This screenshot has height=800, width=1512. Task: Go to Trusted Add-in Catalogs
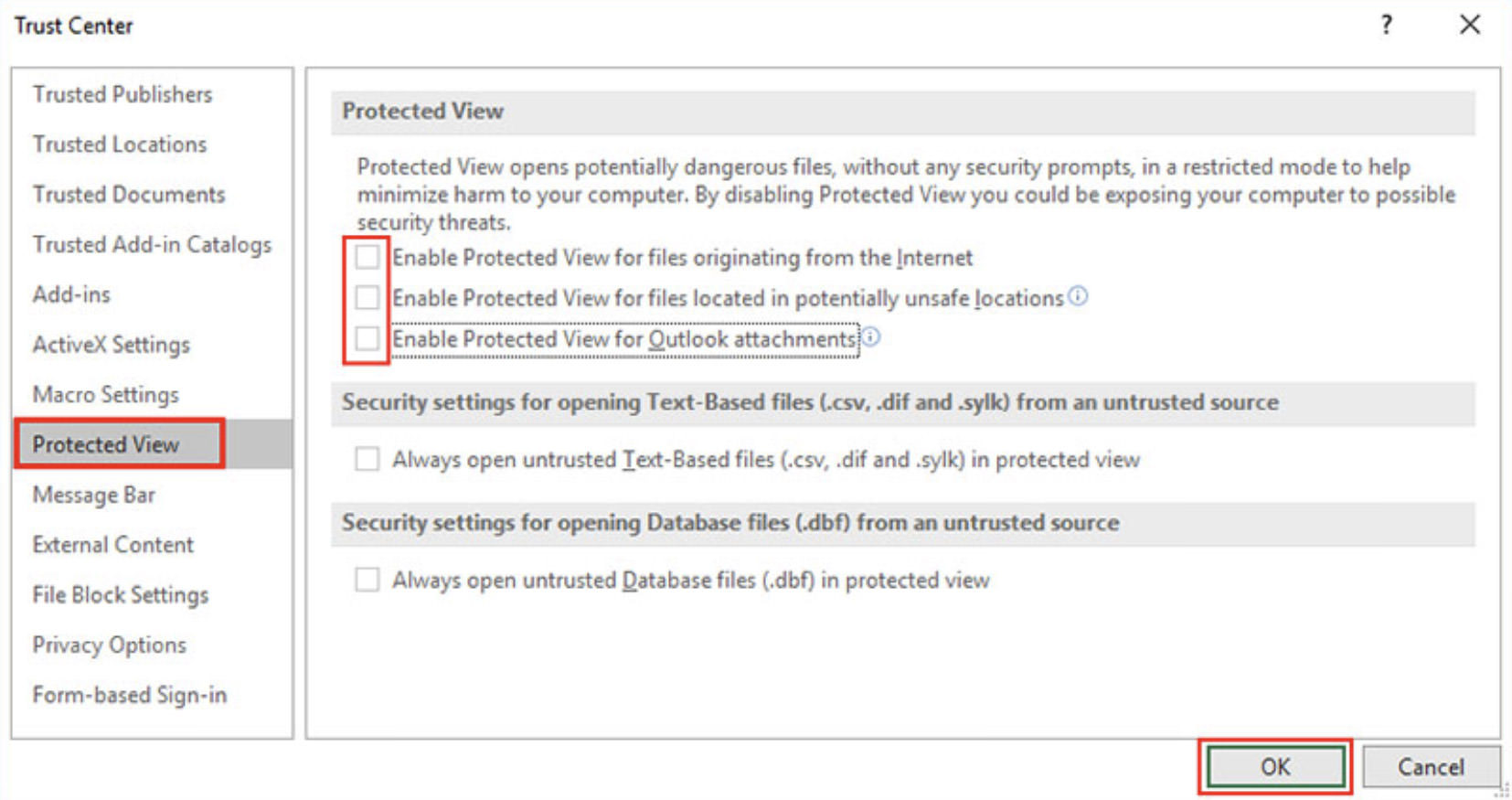tap(152, 245)
